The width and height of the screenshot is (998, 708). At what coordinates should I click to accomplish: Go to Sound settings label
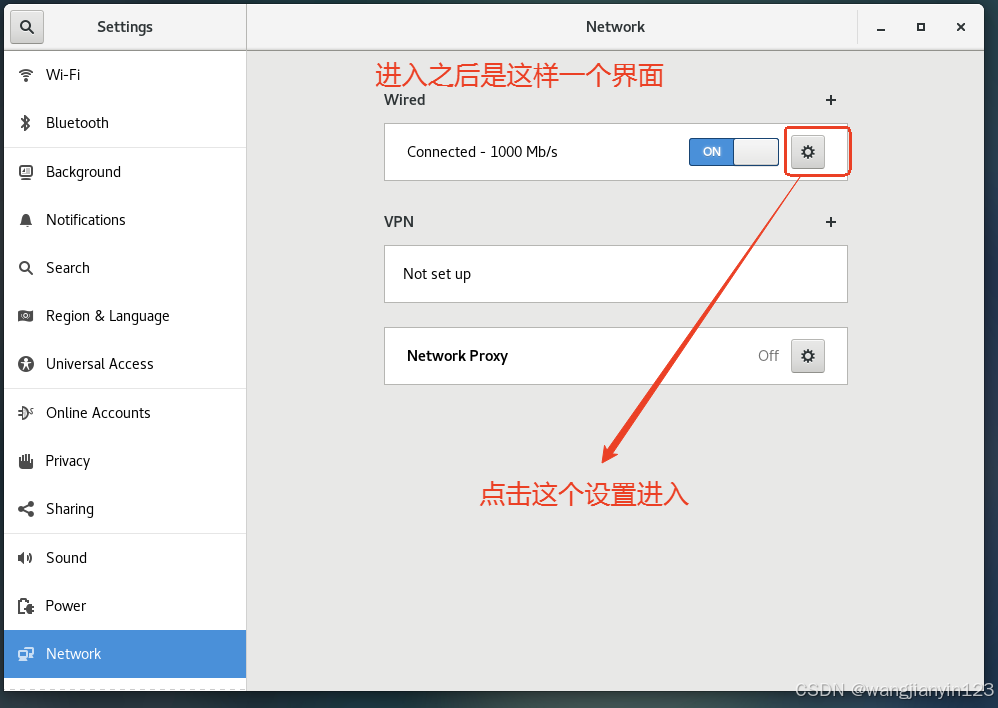pyautogui.click(x=66, y=558)
